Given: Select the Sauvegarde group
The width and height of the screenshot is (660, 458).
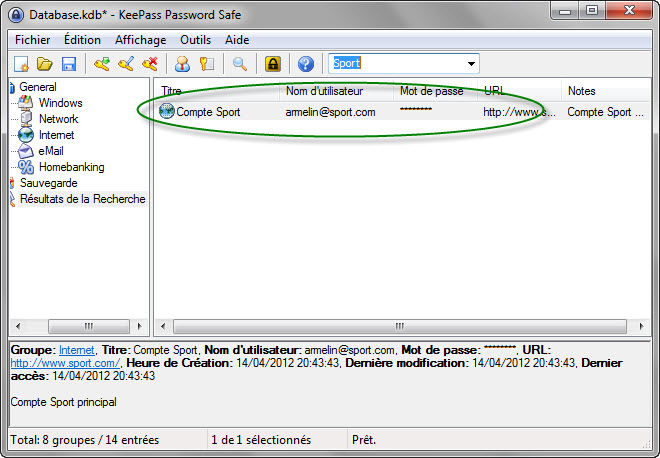Looking at the screenshot, I should click(x=48, y=183).
